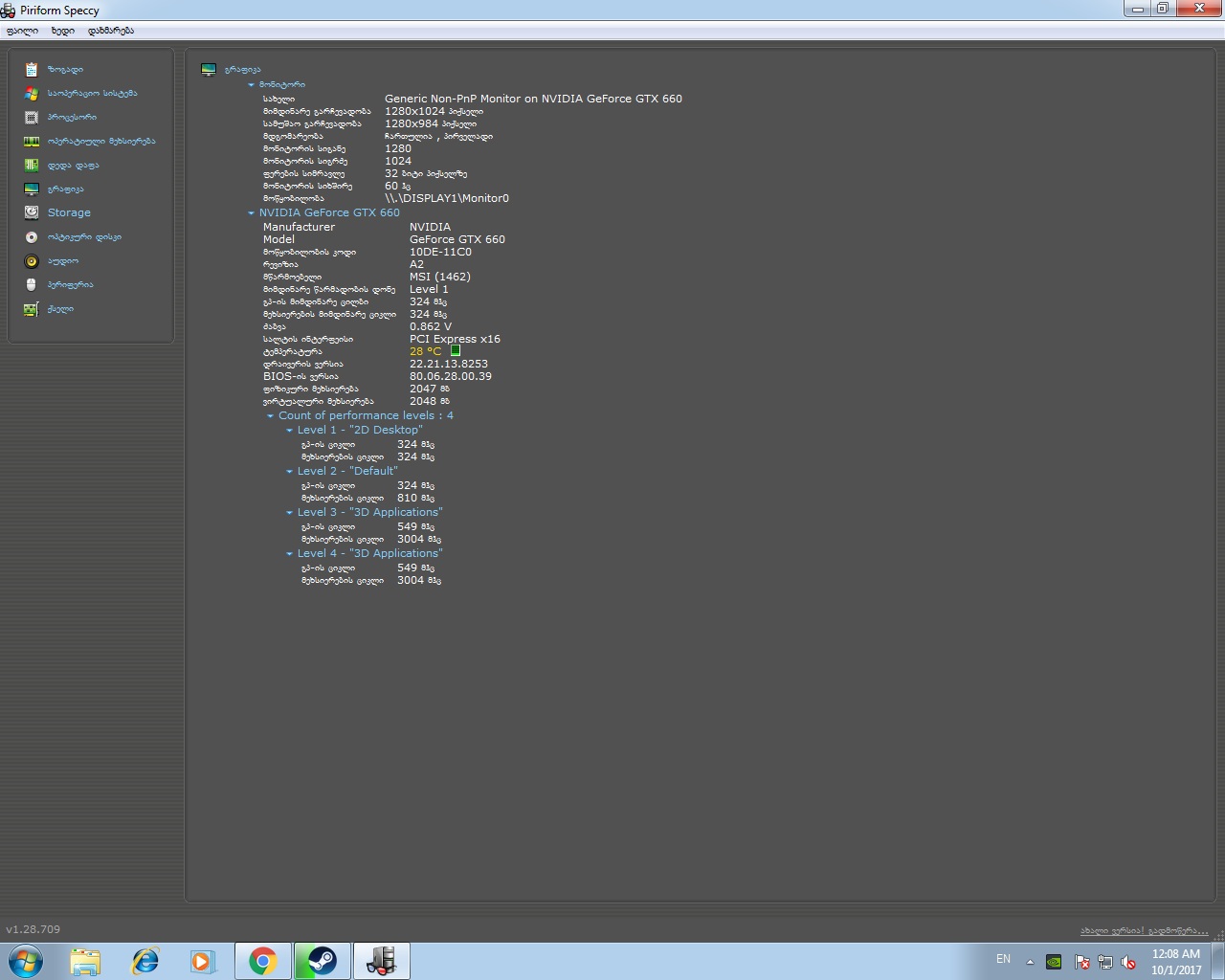Screen dimensions: 1225x980
Task: Click the new version update link
Action: point(1144,930)
